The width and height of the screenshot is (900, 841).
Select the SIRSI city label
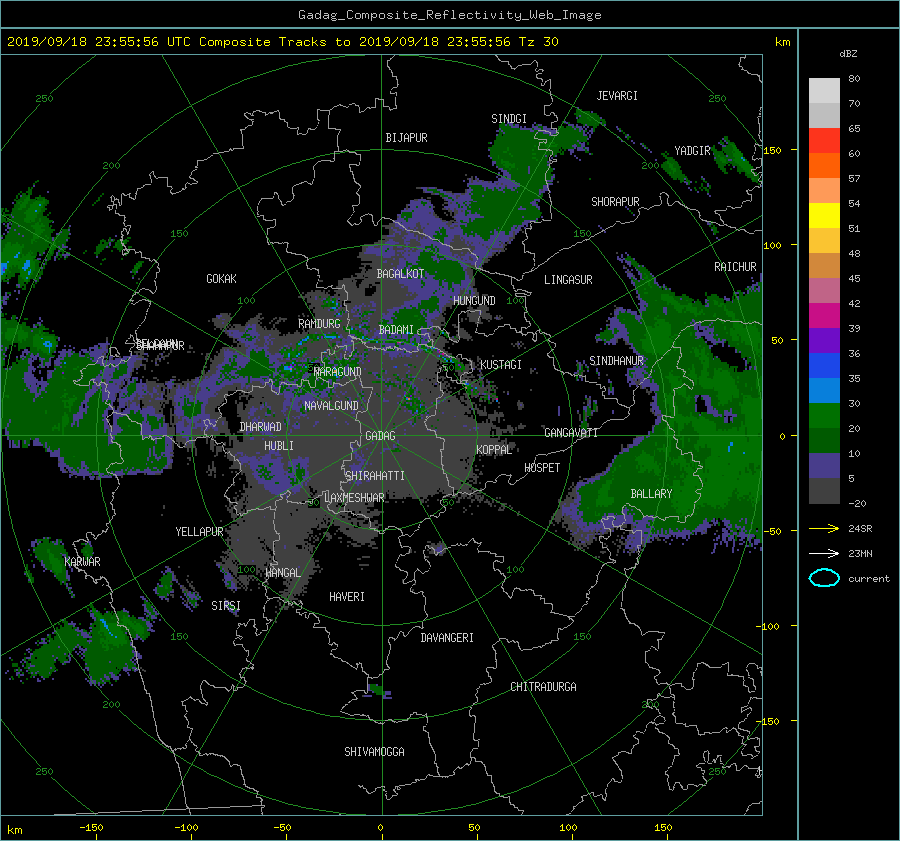point(226,606)
